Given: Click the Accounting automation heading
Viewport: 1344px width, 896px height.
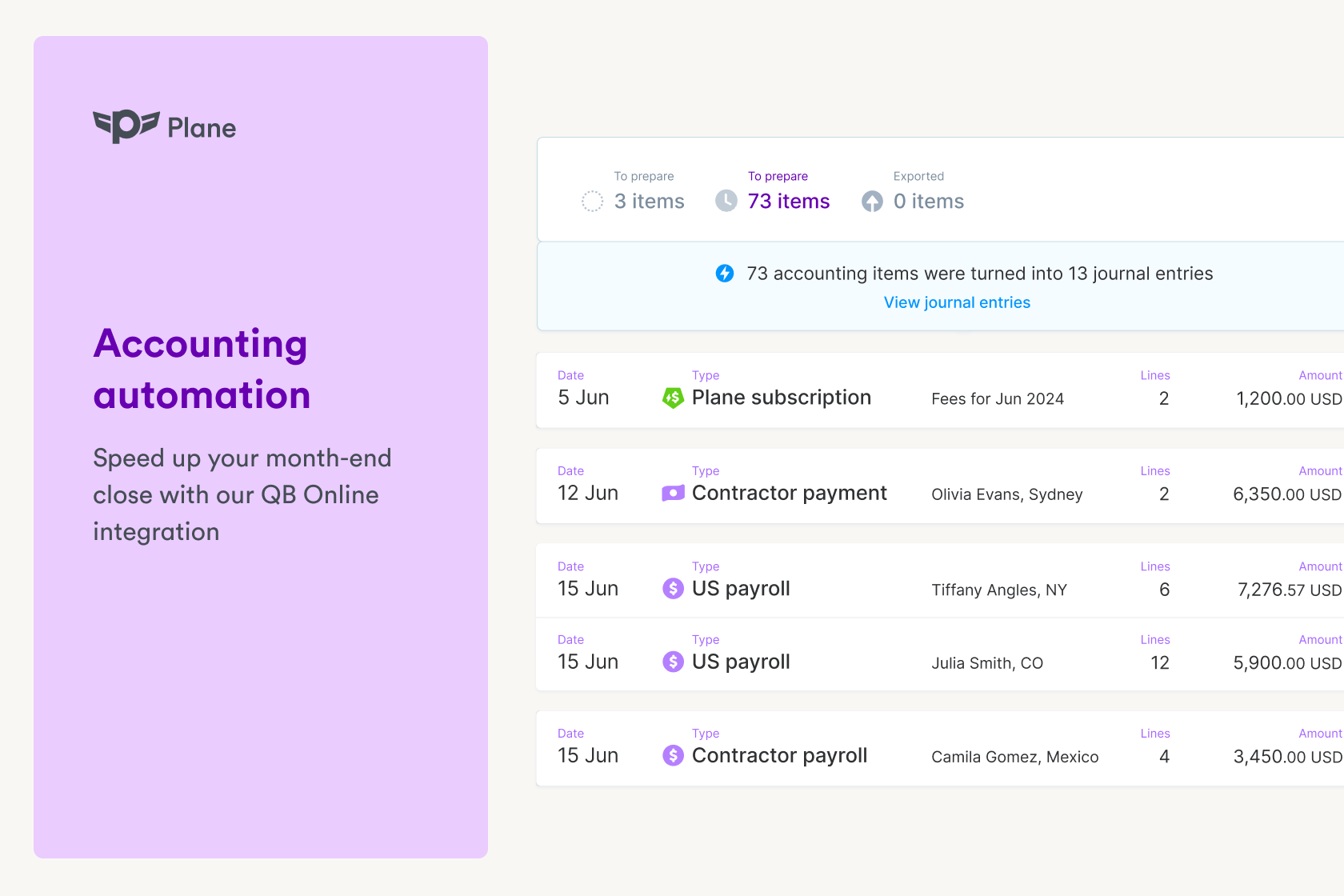Looking at the screenshot, I should (x=202, y=369).
